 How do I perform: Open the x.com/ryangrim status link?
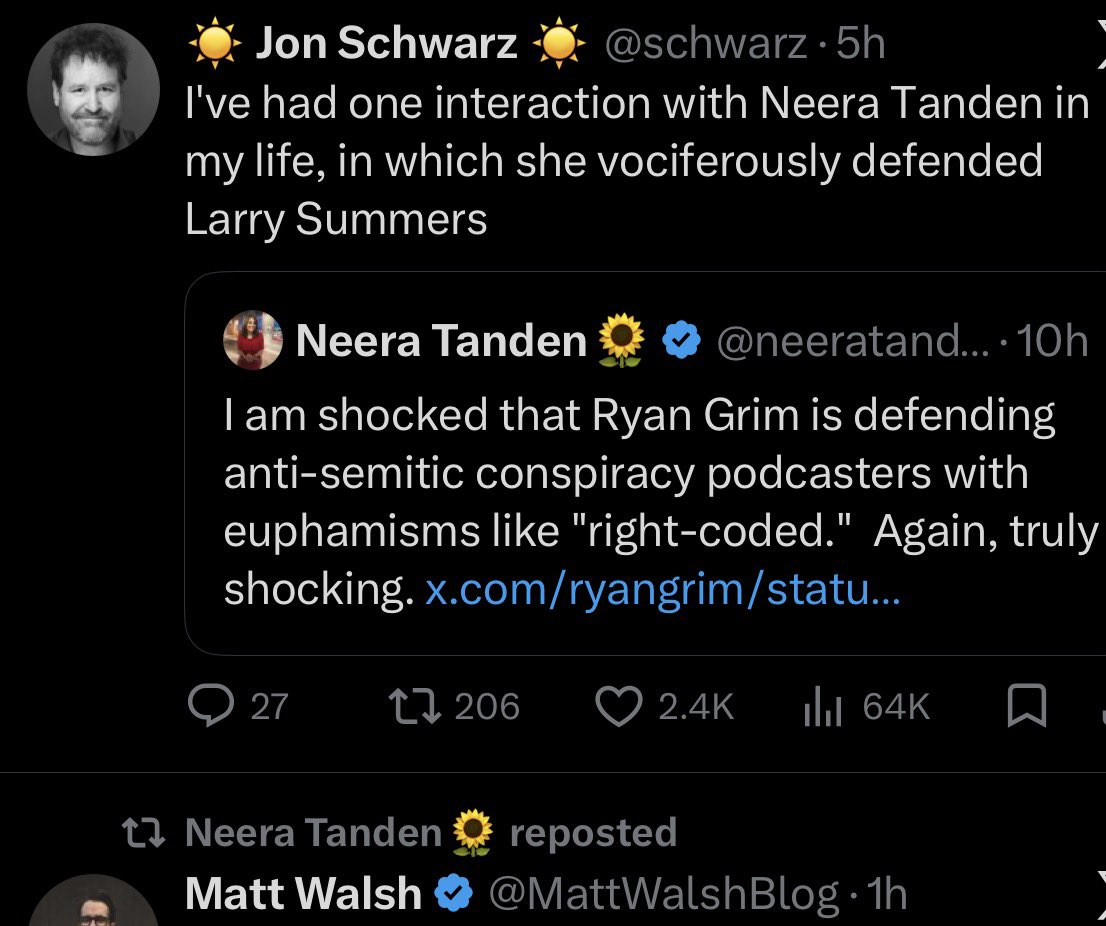663,591
